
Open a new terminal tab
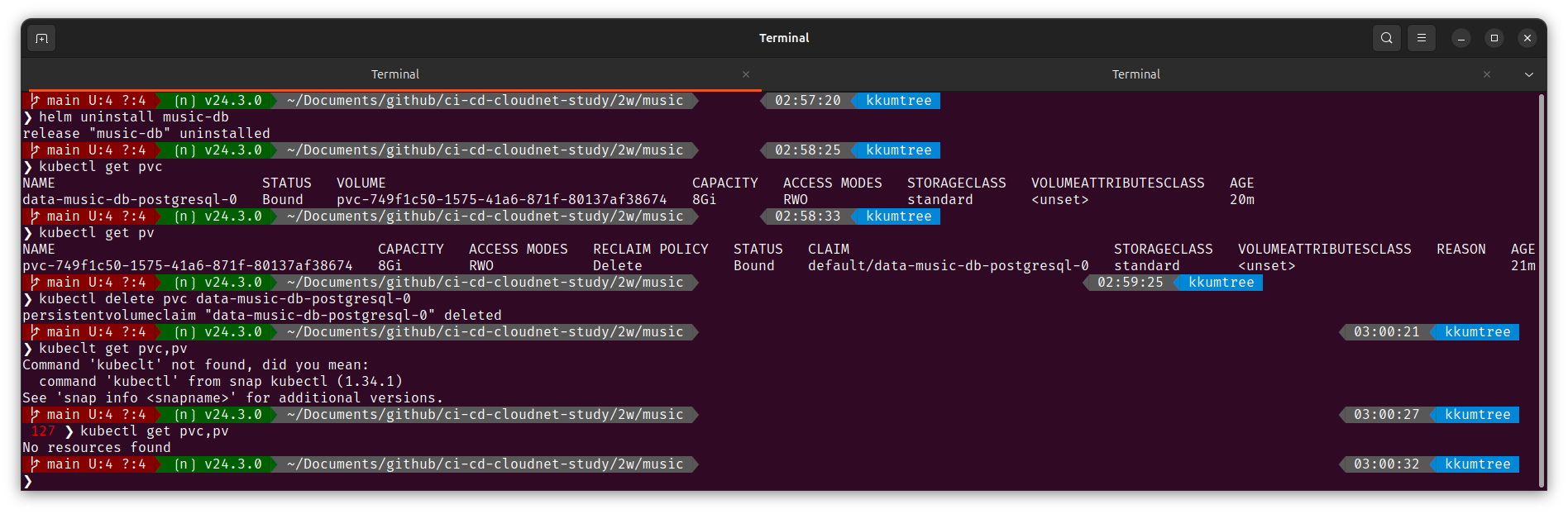click(x=41, y=38)
